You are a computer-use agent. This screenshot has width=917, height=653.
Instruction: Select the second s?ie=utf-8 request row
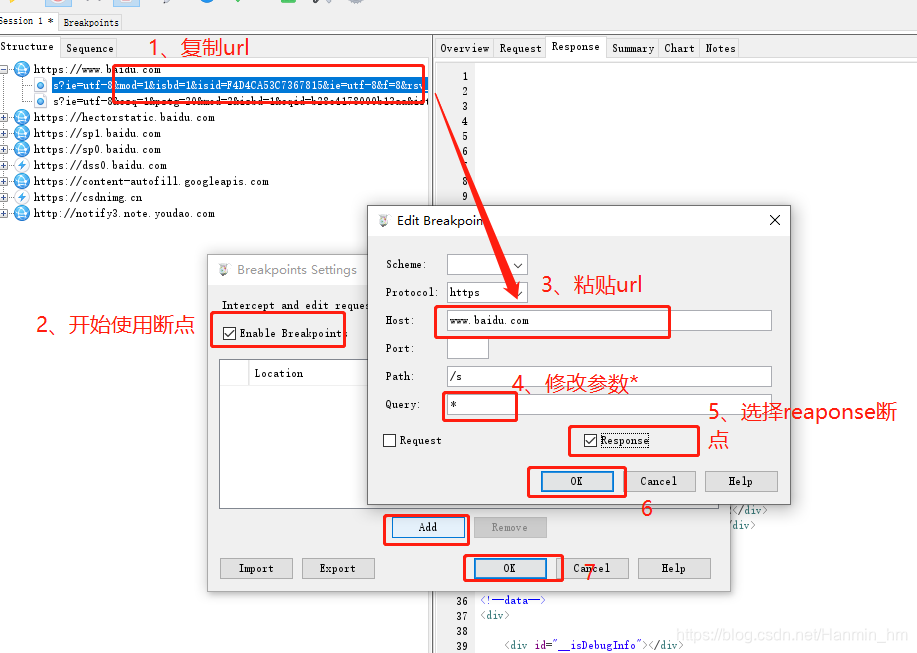[x=240, y=101]
